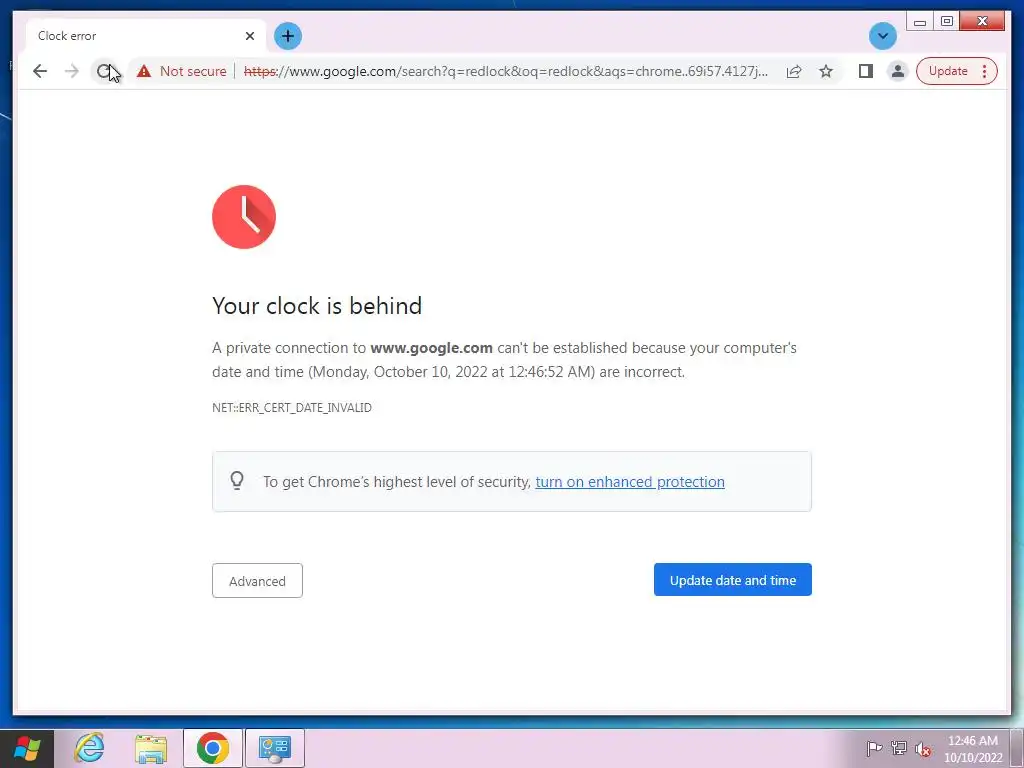
Task: Click the muted volume tray icon
Action: (x=923, y=748)
